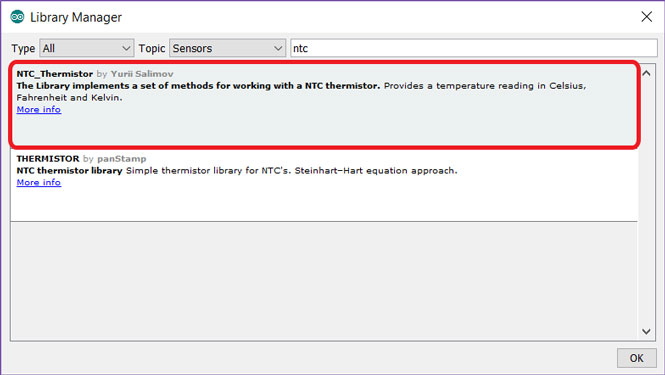This screenshot has width=665, height=375.
Task: Open More info for NTC_Thermistor
Action: click(x=39, y=109)
